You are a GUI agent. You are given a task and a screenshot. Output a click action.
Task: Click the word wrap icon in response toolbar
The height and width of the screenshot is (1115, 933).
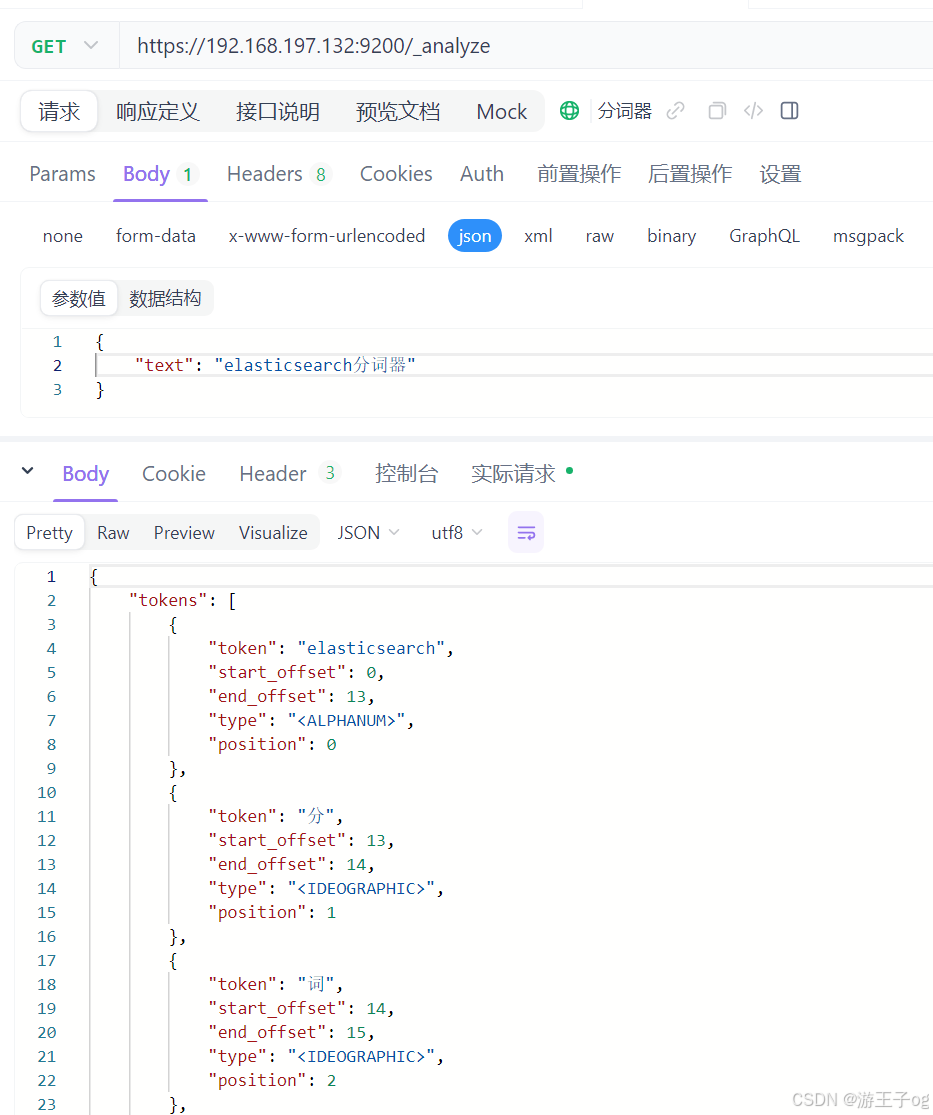pos(526,532)
